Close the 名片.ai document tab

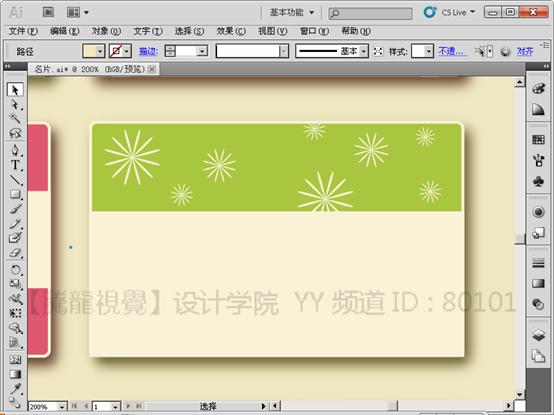[x=152, y=69]
